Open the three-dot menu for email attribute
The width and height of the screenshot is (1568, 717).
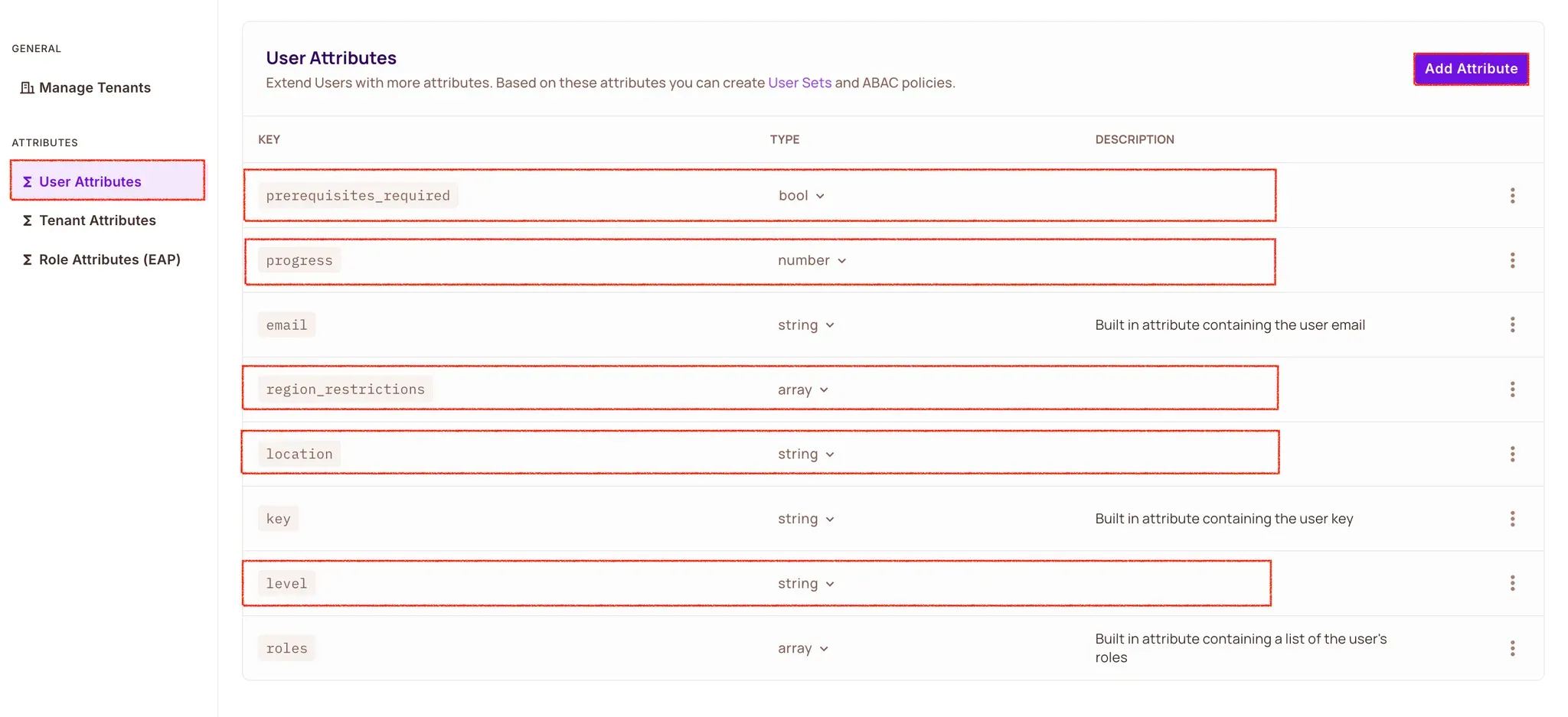[1512, 325]
